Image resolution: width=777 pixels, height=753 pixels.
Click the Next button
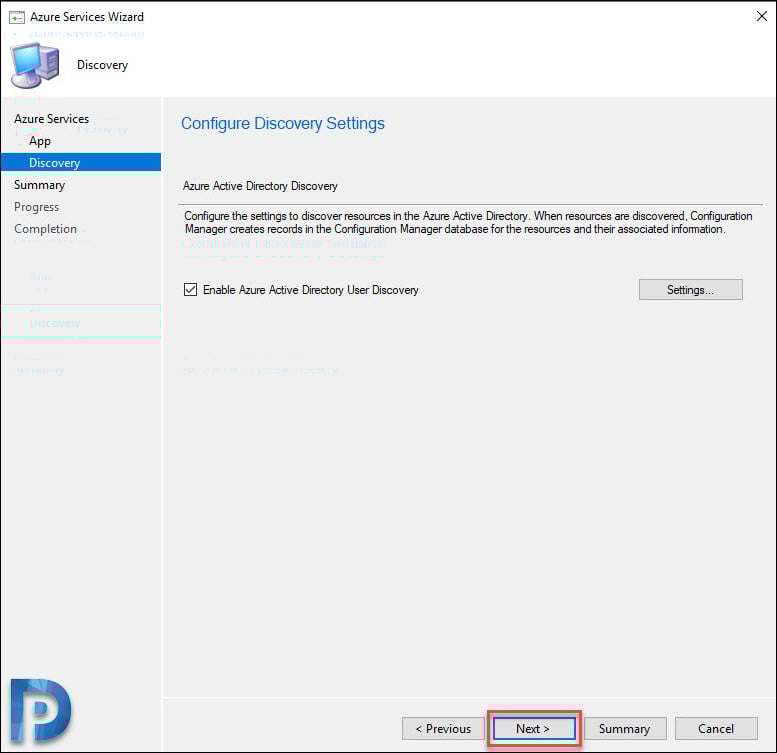(534, 729)
